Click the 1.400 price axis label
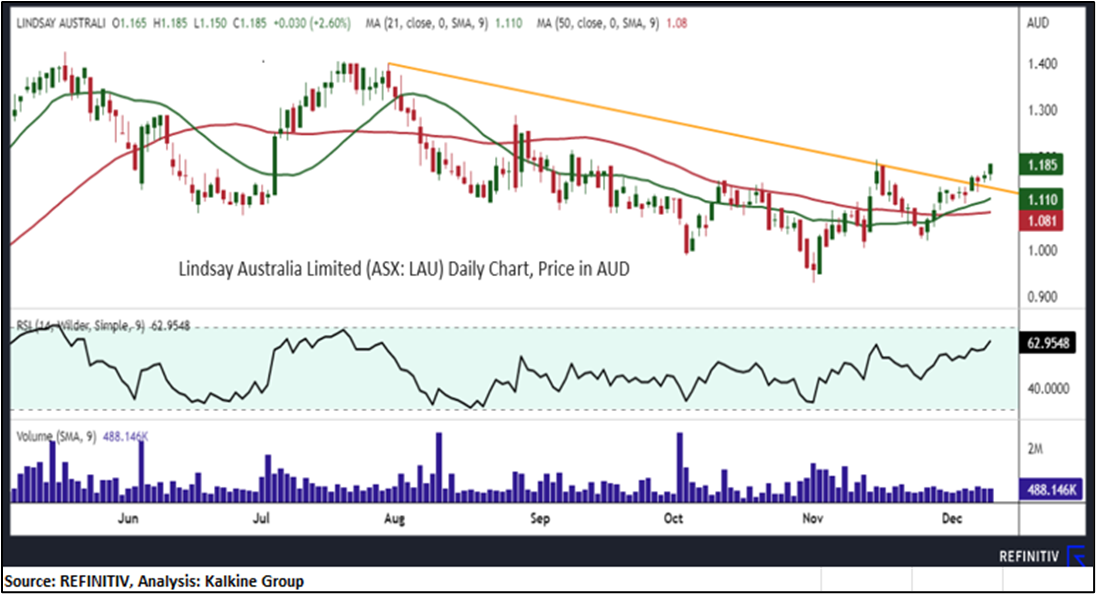 click(x=1042, y=64)
